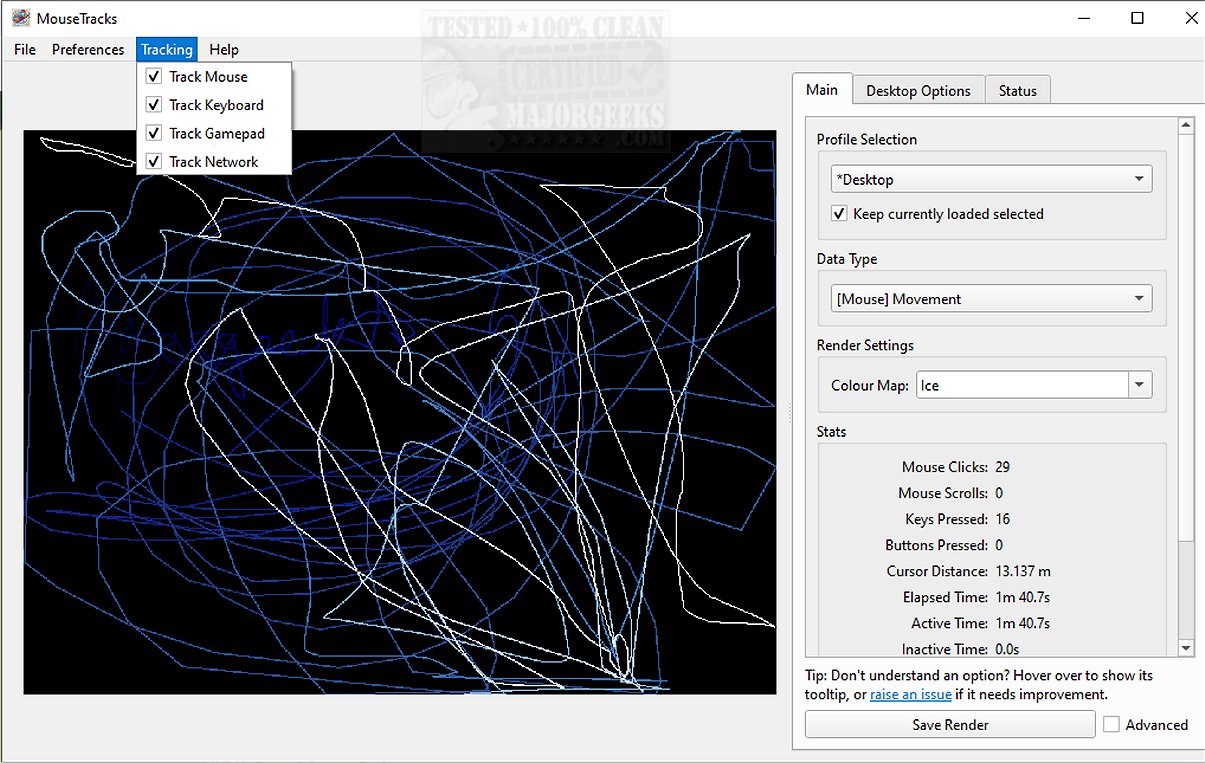Open the File menu
This screenshot has height=763, width=1205.
25,50
